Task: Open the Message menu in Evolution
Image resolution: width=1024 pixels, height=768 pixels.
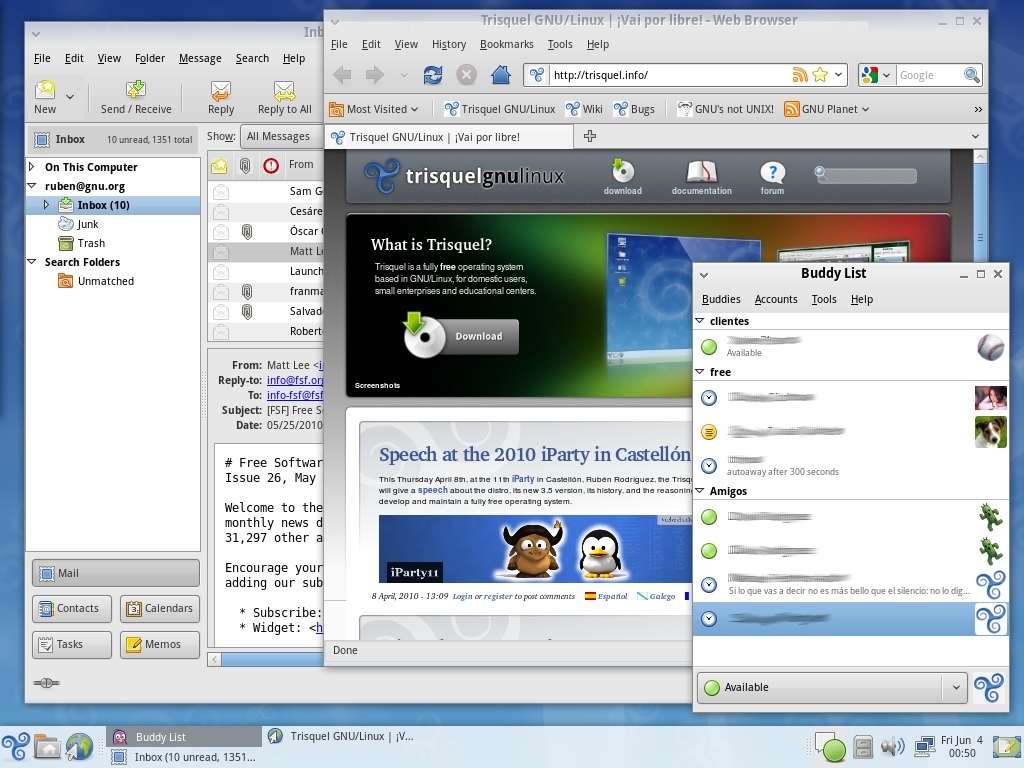Action: 200,58
